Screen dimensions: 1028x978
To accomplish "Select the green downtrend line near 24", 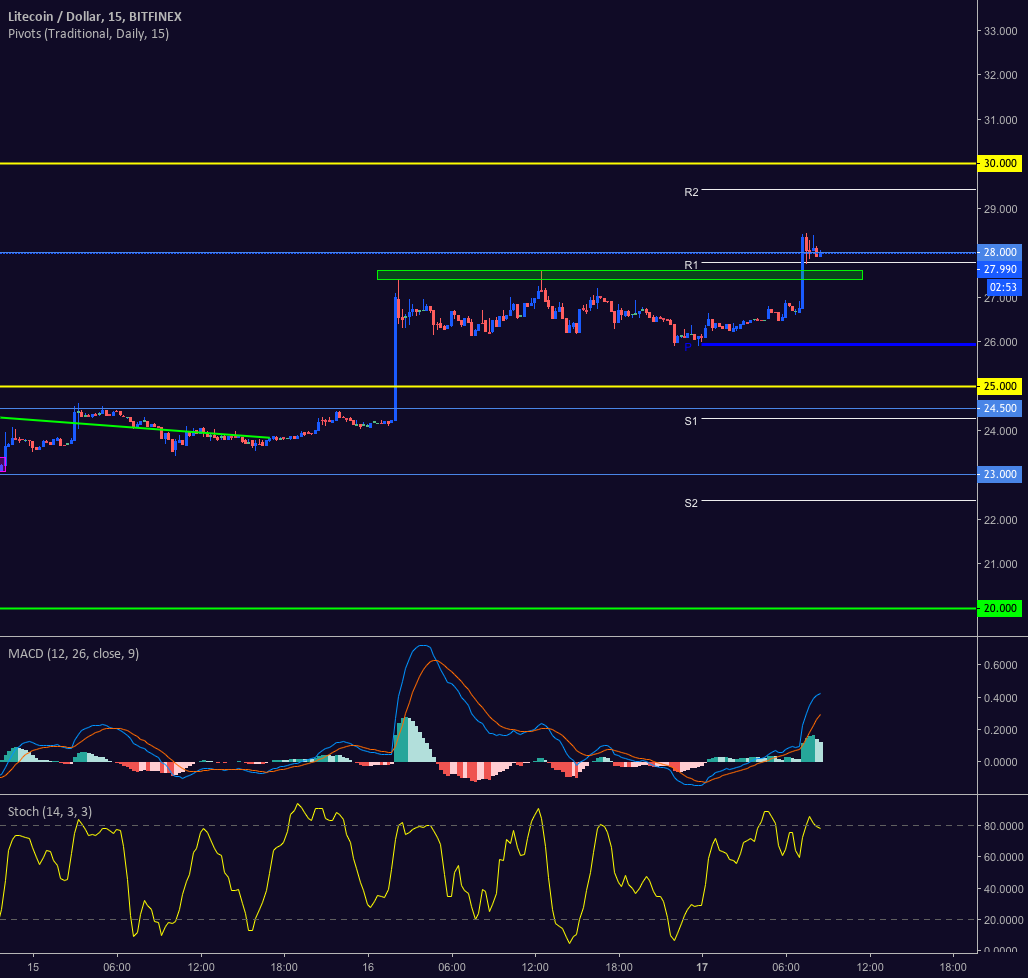I will (134, 427).
